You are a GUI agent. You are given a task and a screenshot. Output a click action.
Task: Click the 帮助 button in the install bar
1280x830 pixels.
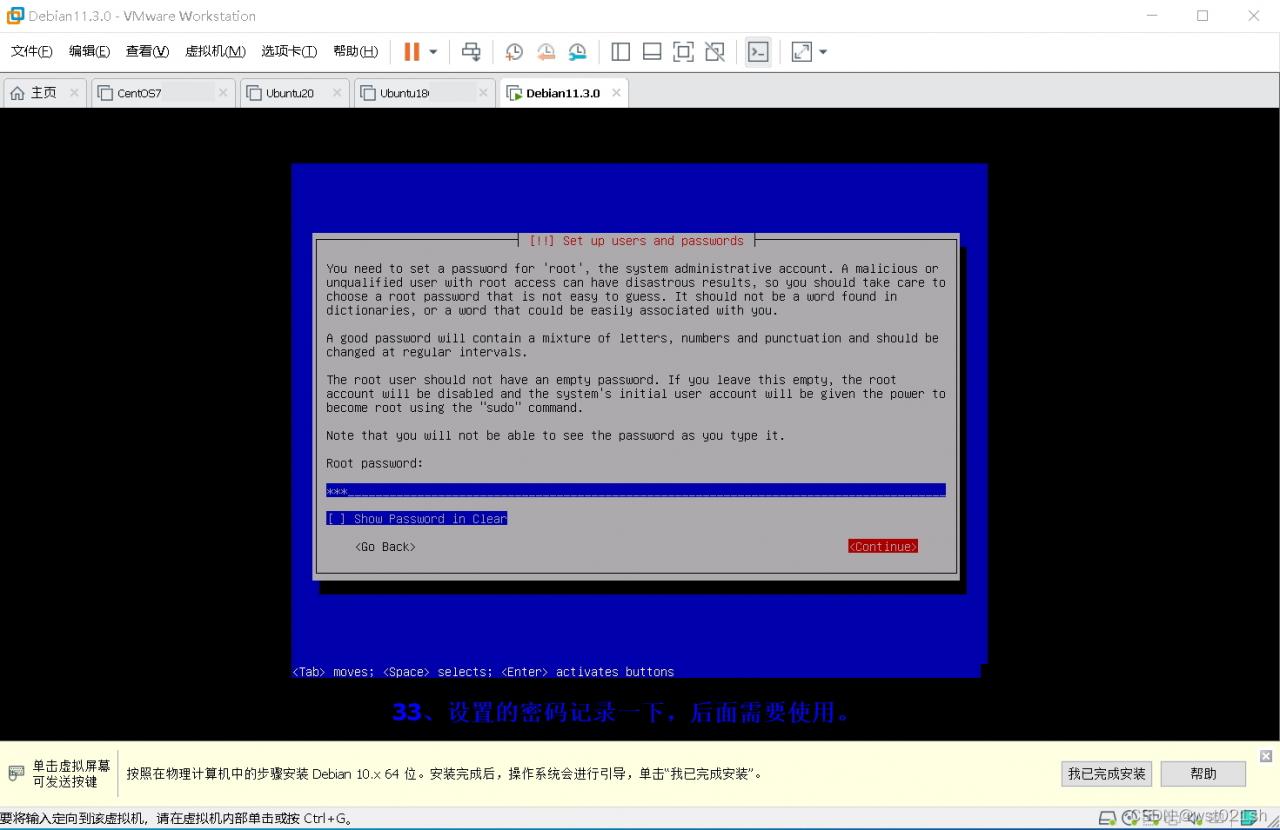(1203, 774)
